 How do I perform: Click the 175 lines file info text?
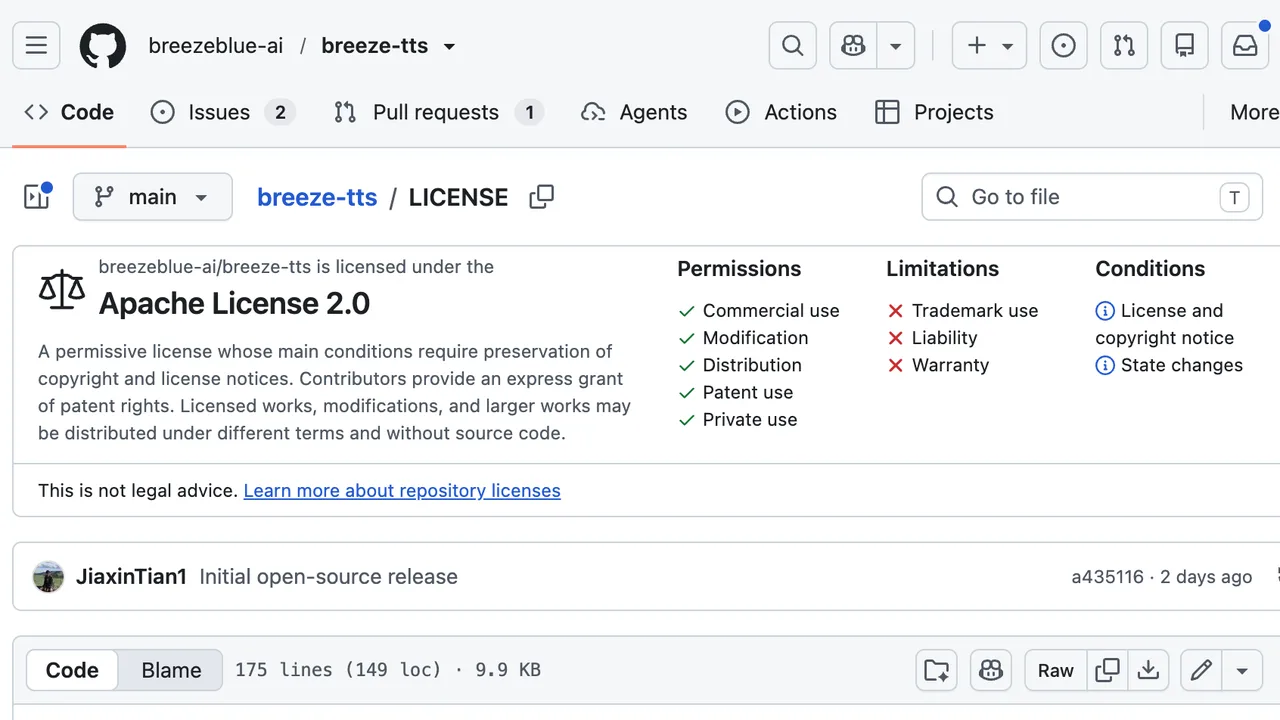[388, 670]
